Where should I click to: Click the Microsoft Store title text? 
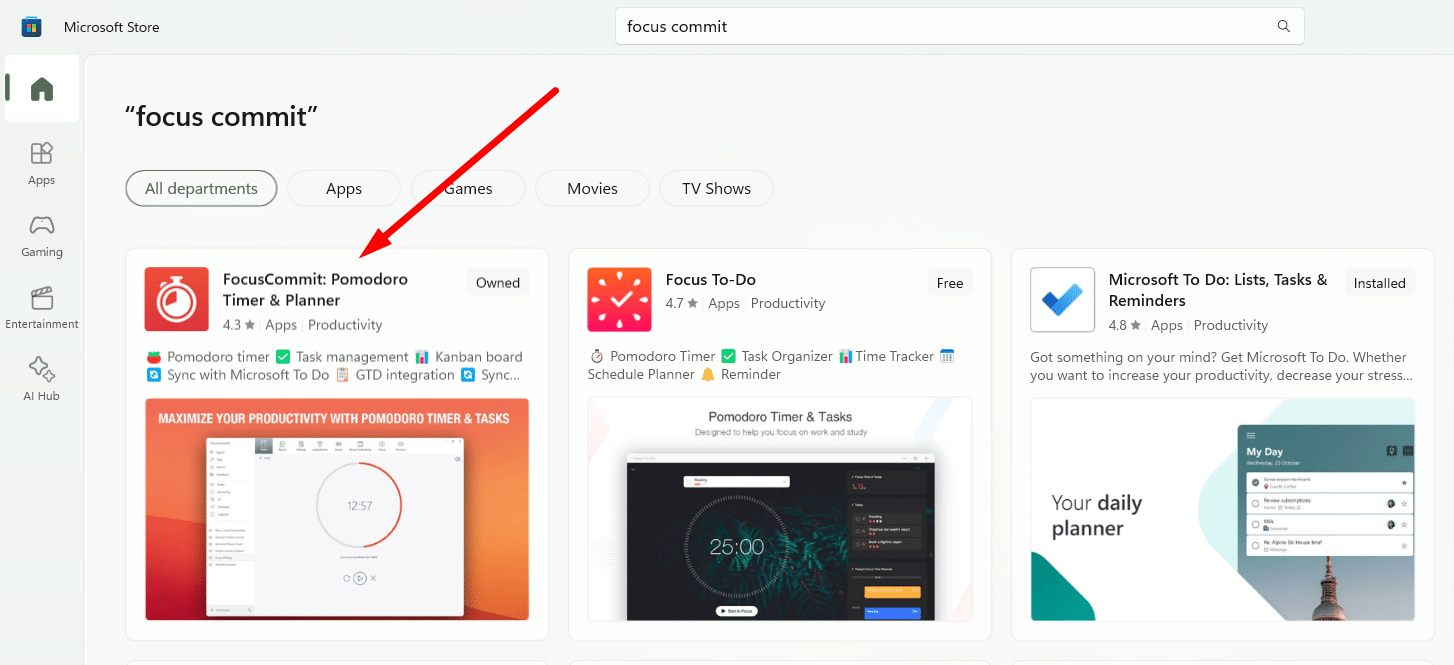112,27
